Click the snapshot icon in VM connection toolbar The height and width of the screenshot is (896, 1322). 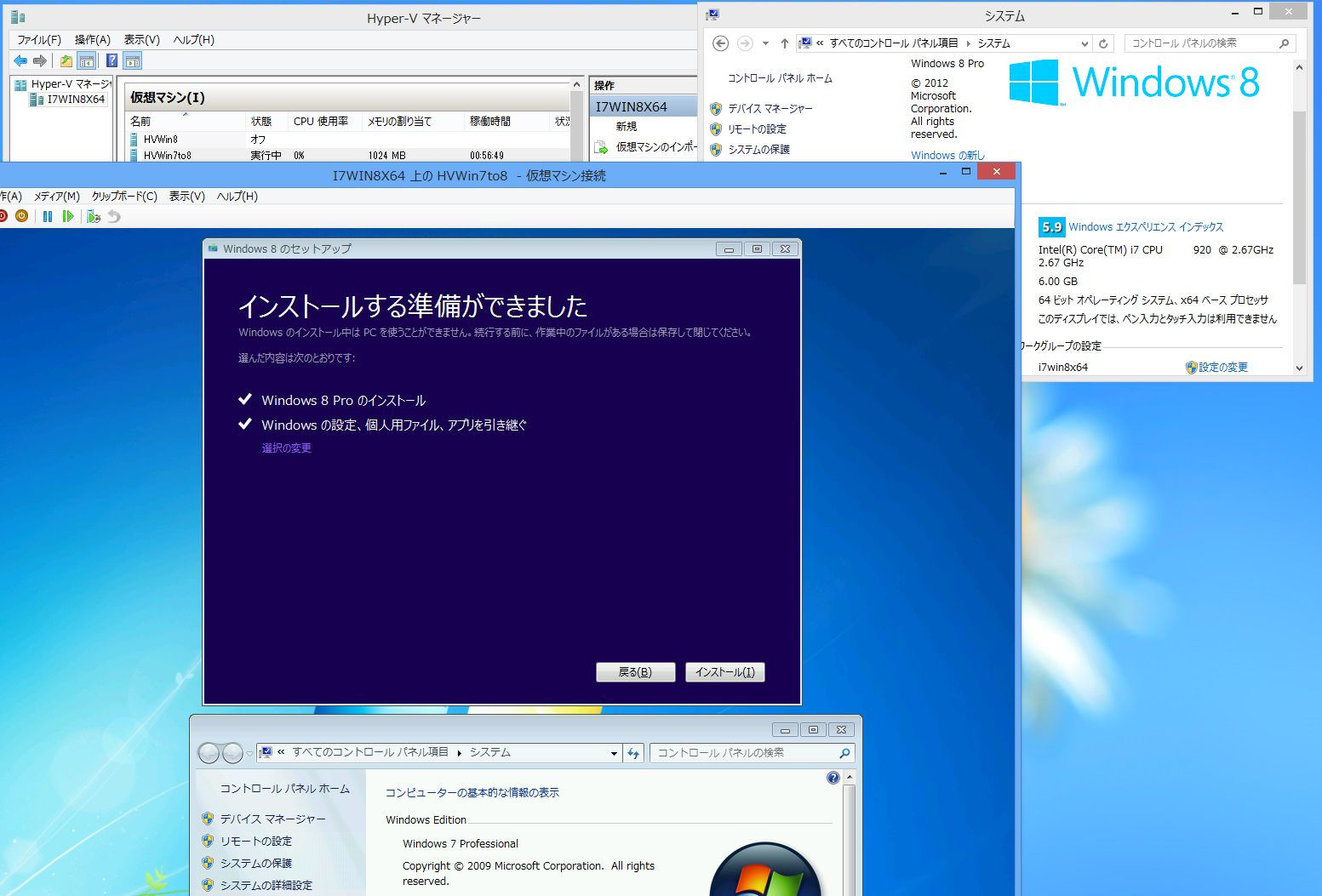(x=94, y=216)
